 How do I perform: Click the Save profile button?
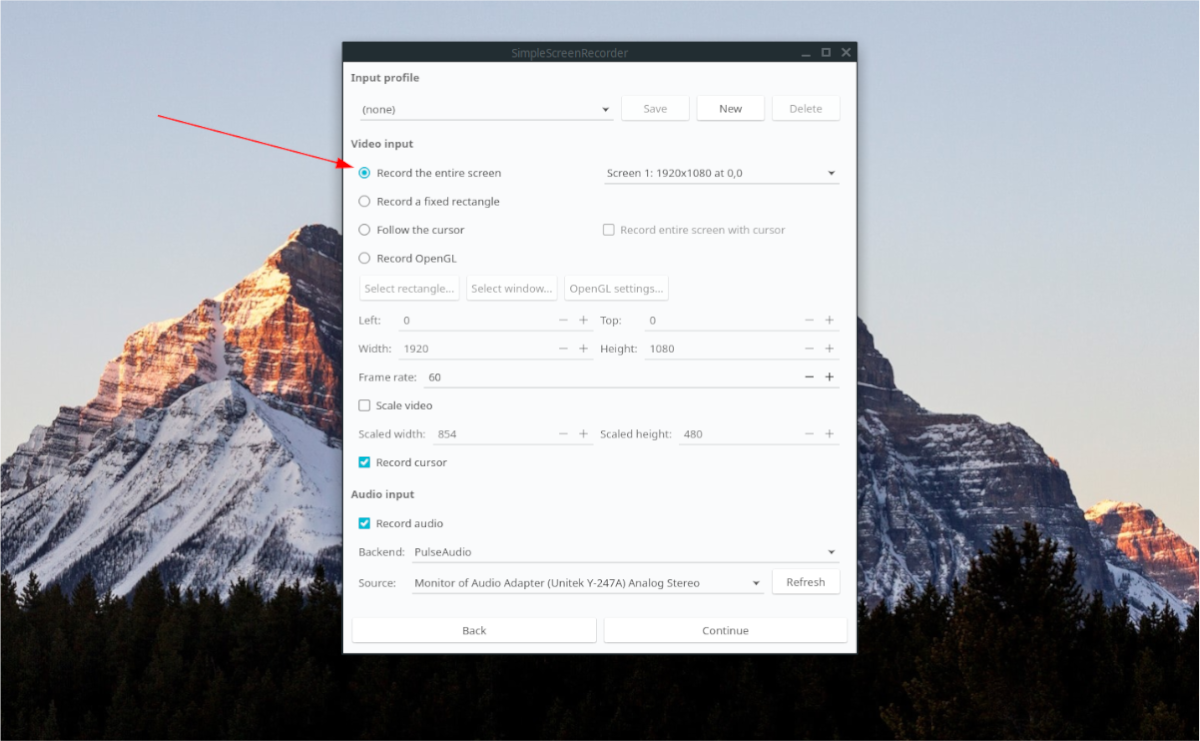(655, 109)
